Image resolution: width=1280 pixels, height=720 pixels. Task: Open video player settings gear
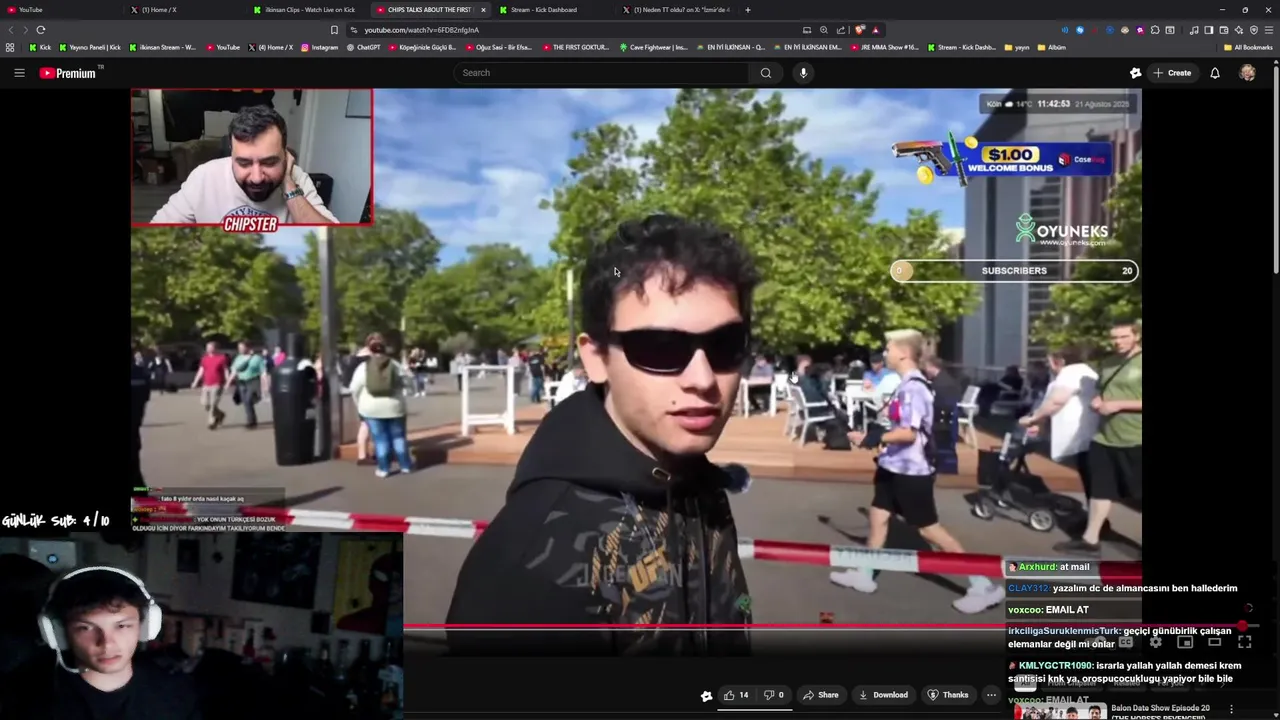click(x=1156, y=643)
